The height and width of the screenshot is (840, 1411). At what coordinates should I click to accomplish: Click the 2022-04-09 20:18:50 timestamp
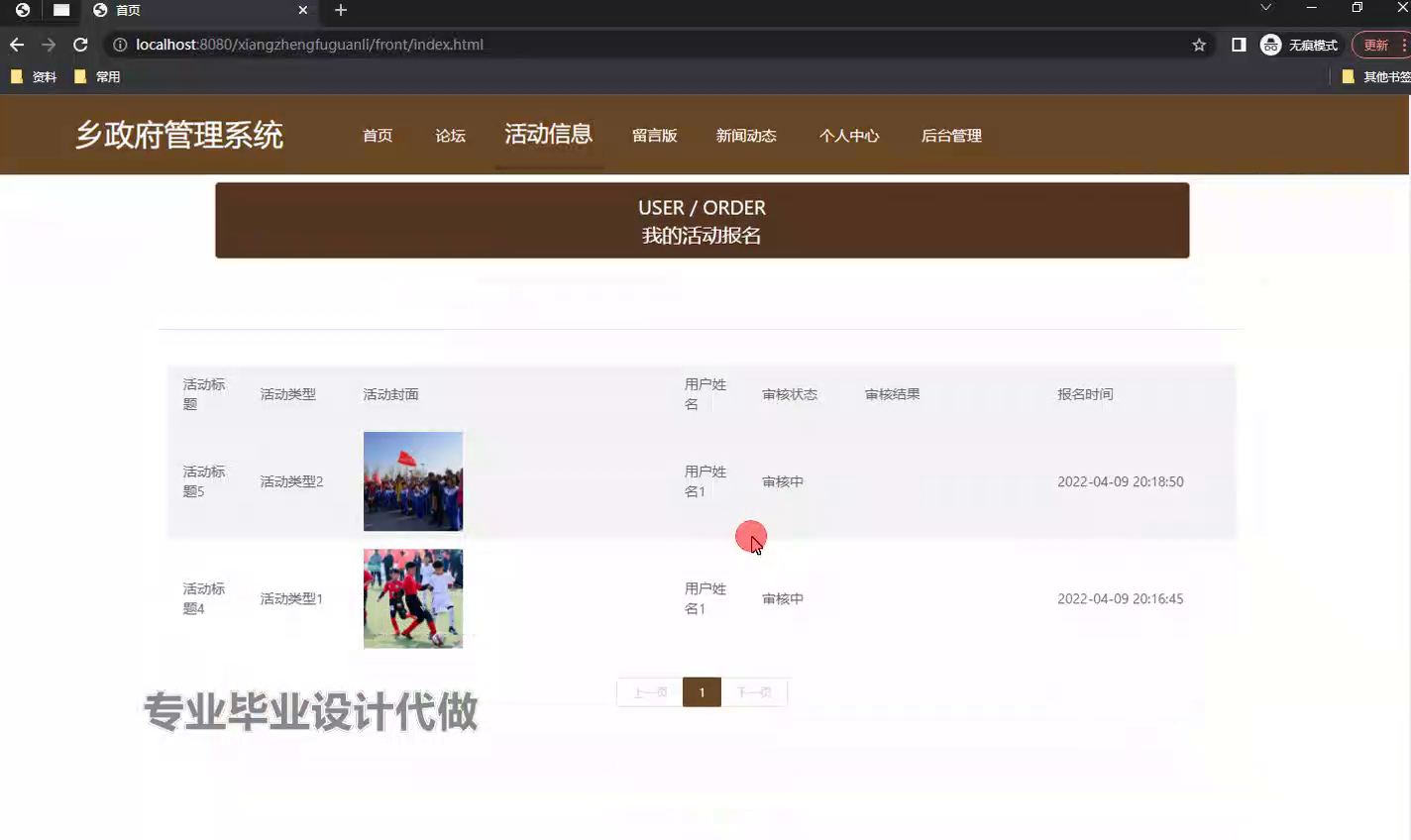coord(1120,481)
